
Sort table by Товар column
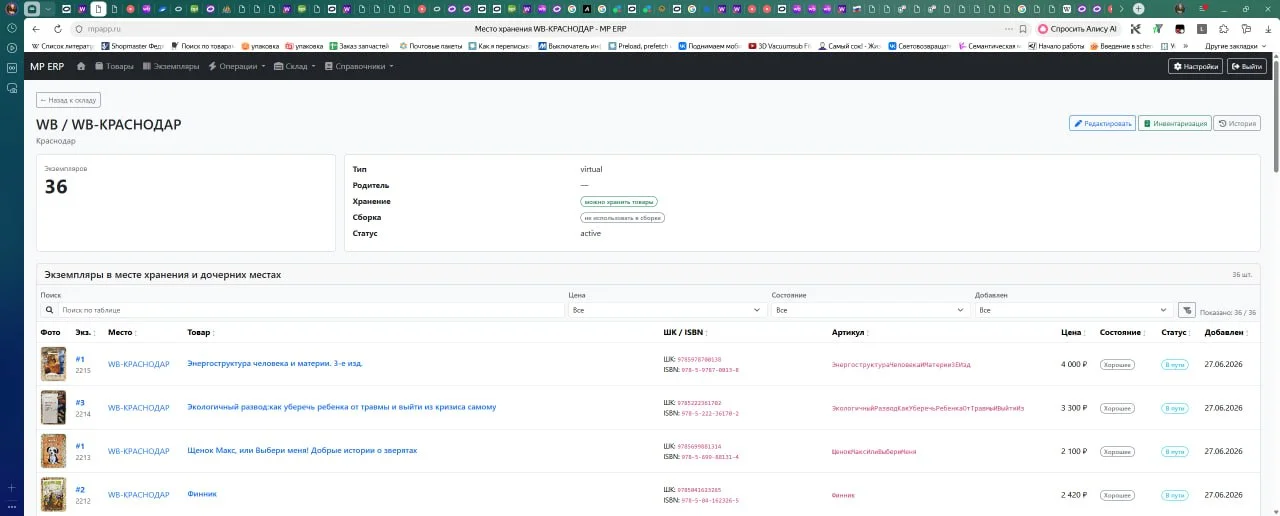201,332
